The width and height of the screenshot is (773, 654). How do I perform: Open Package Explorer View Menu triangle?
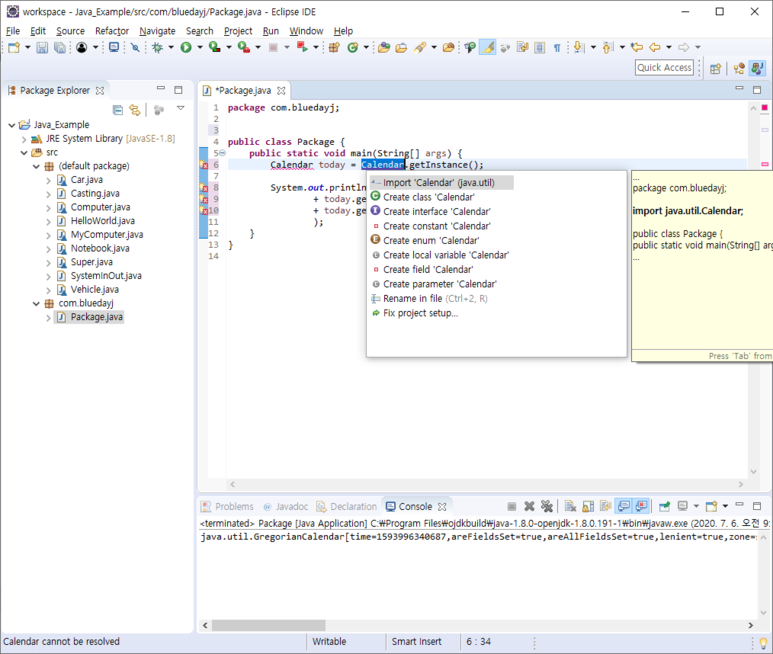[181, 108]
